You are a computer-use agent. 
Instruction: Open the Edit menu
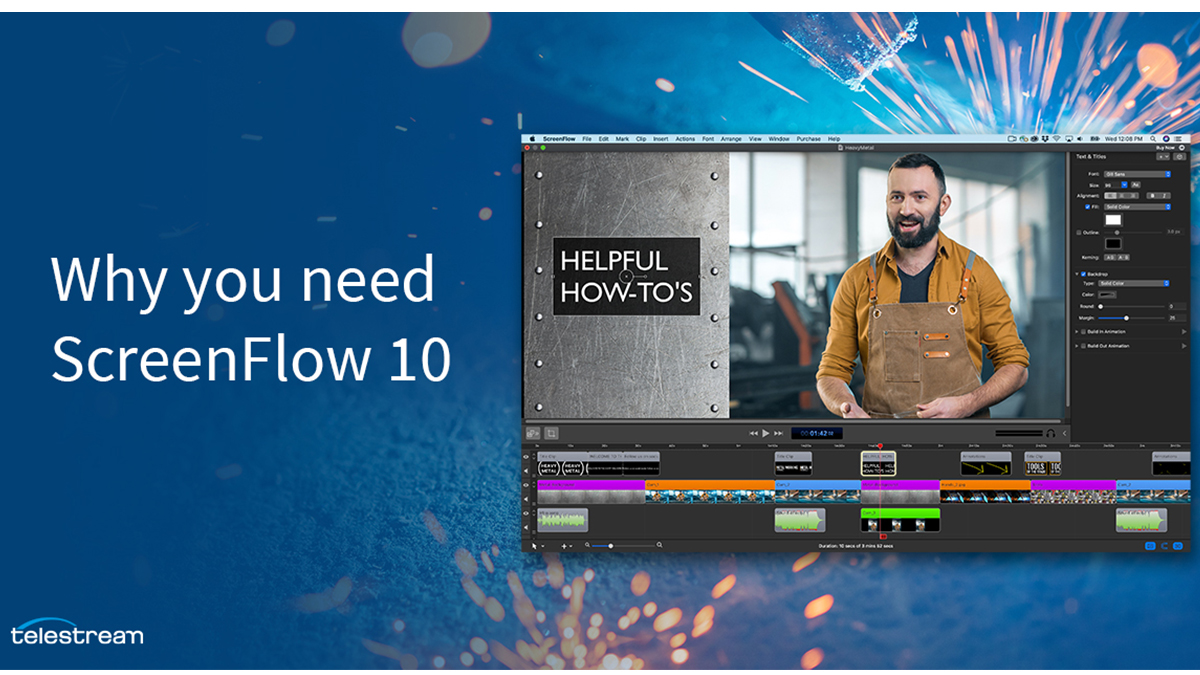click(x=604, y=139)
